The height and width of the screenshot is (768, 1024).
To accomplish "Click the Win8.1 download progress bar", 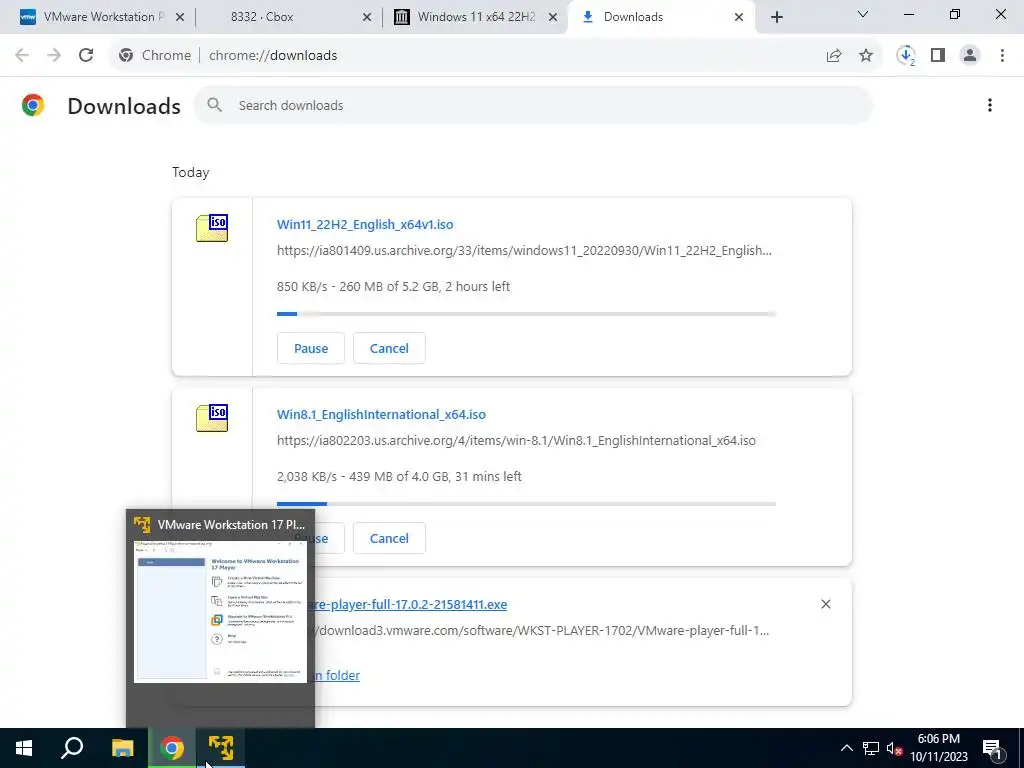I will [x=526, y=504].
